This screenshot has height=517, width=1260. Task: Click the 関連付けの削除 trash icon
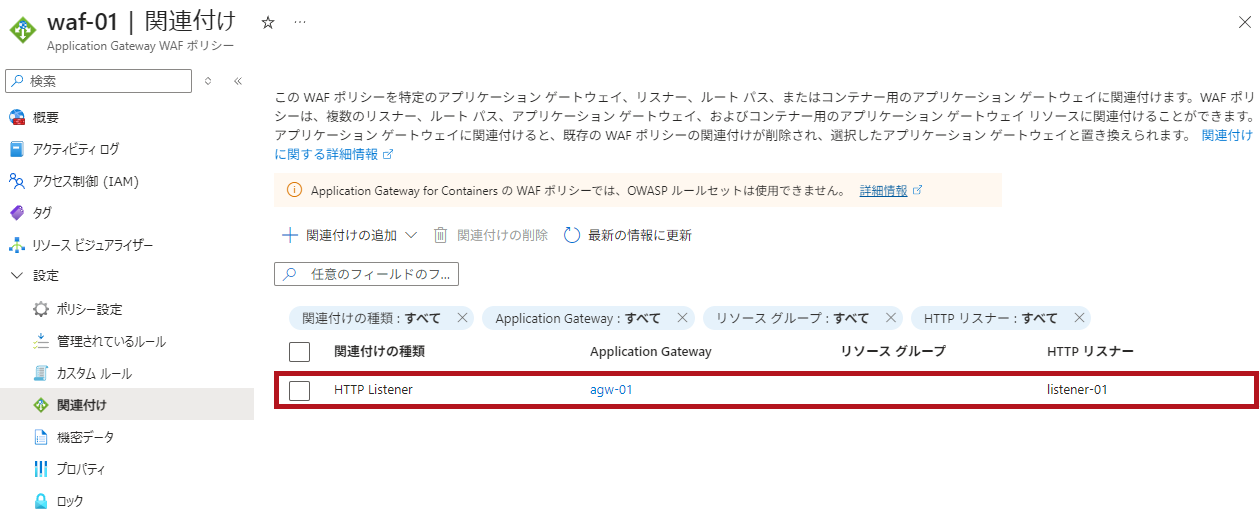click(440, 235)
